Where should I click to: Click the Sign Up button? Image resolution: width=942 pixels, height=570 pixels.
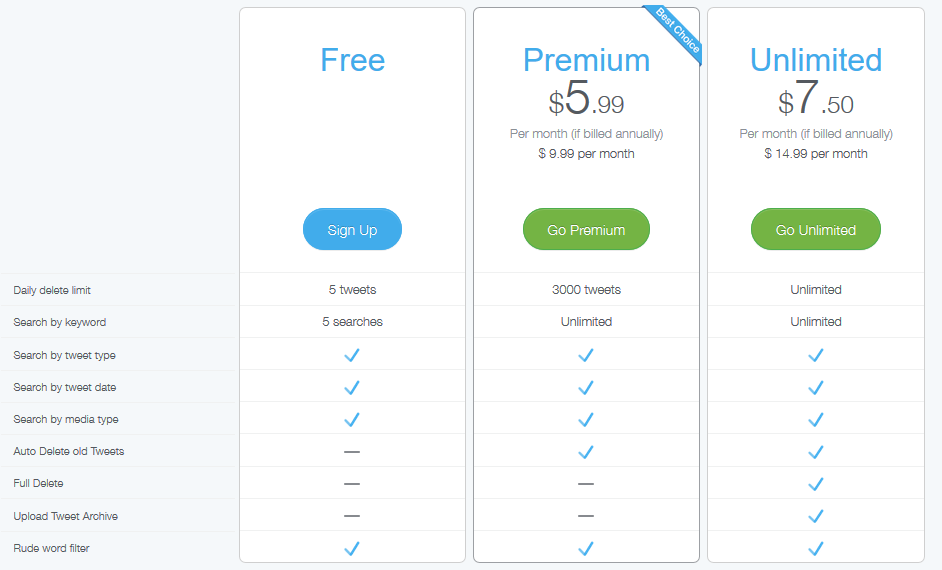(x=352, y=229)
